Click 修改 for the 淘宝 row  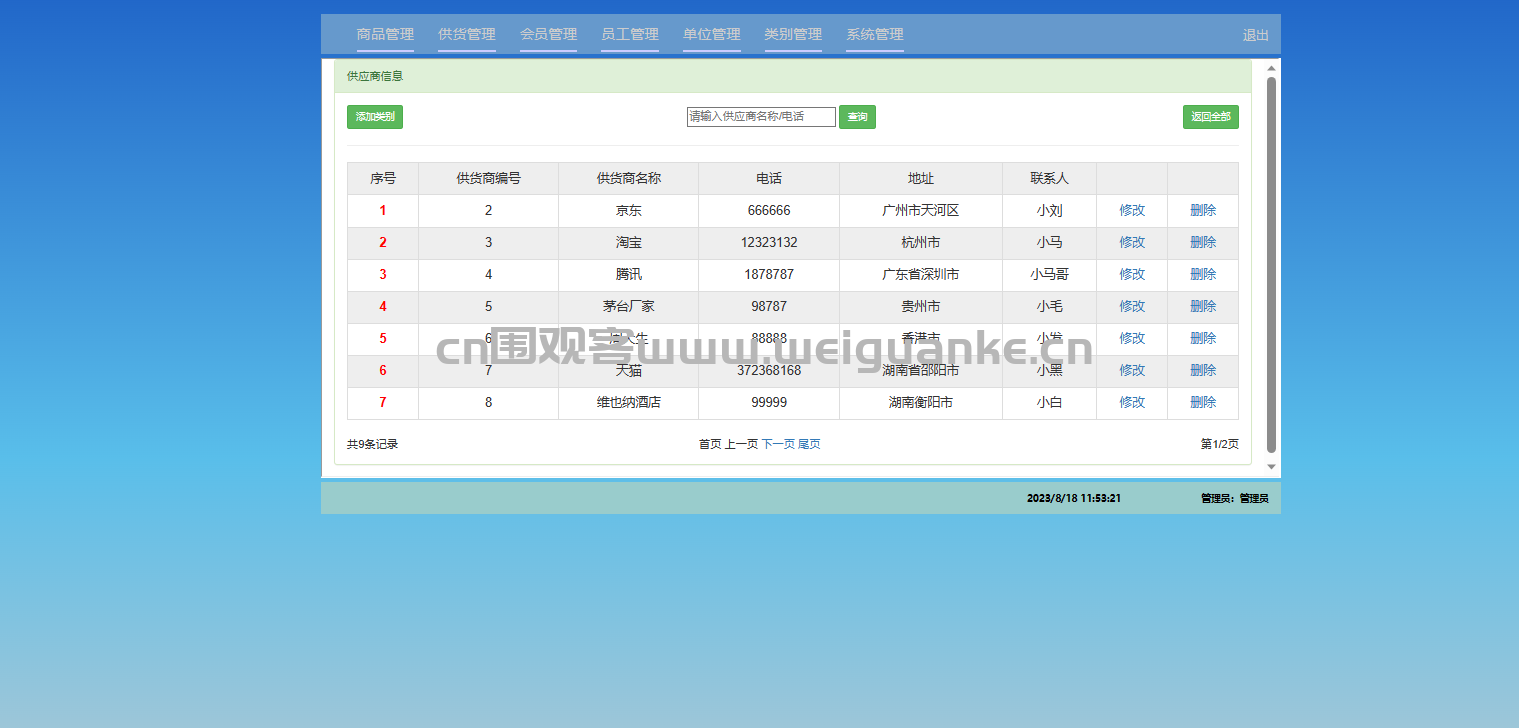pyautogui.click(x=1132, y=242)
